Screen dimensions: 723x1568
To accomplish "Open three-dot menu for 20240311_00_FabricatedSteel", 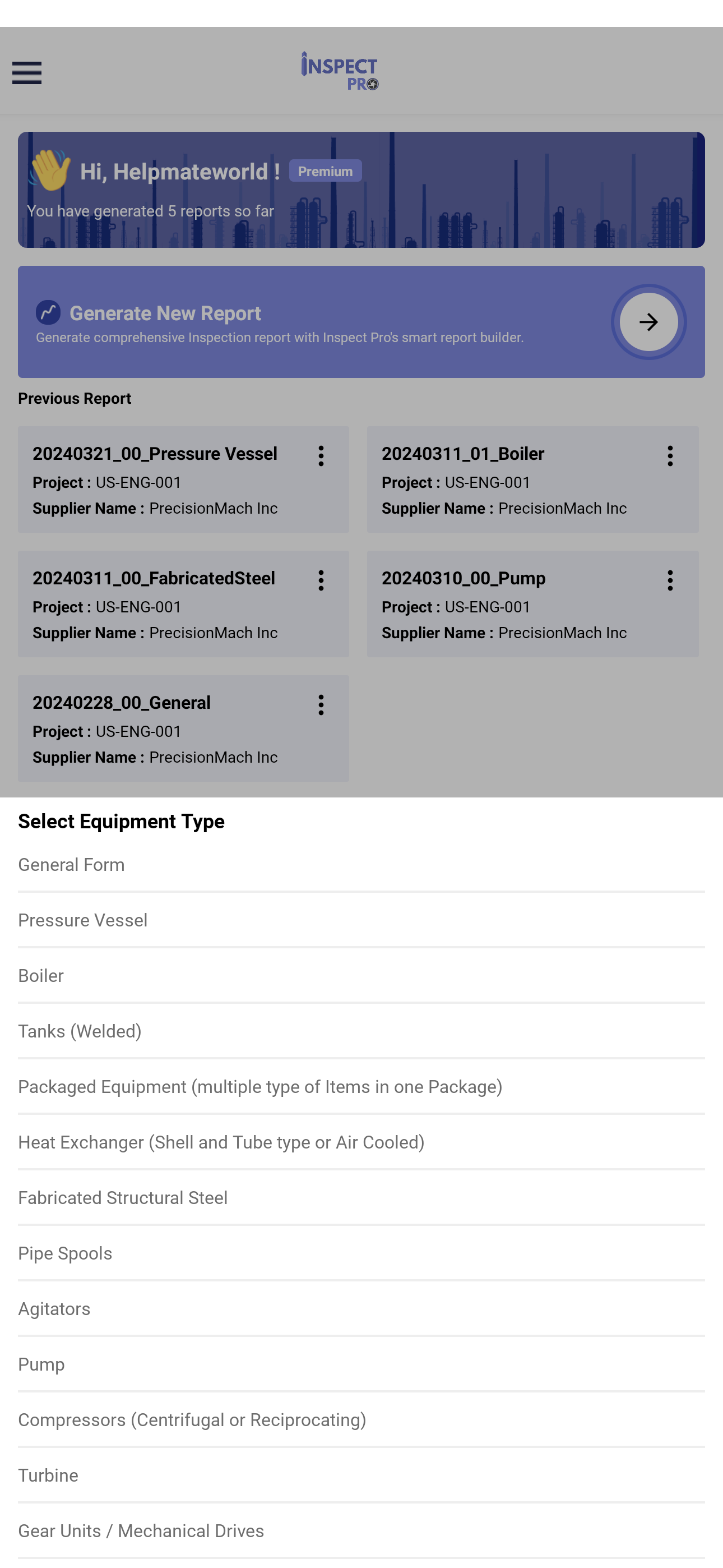I will point(321,580).
